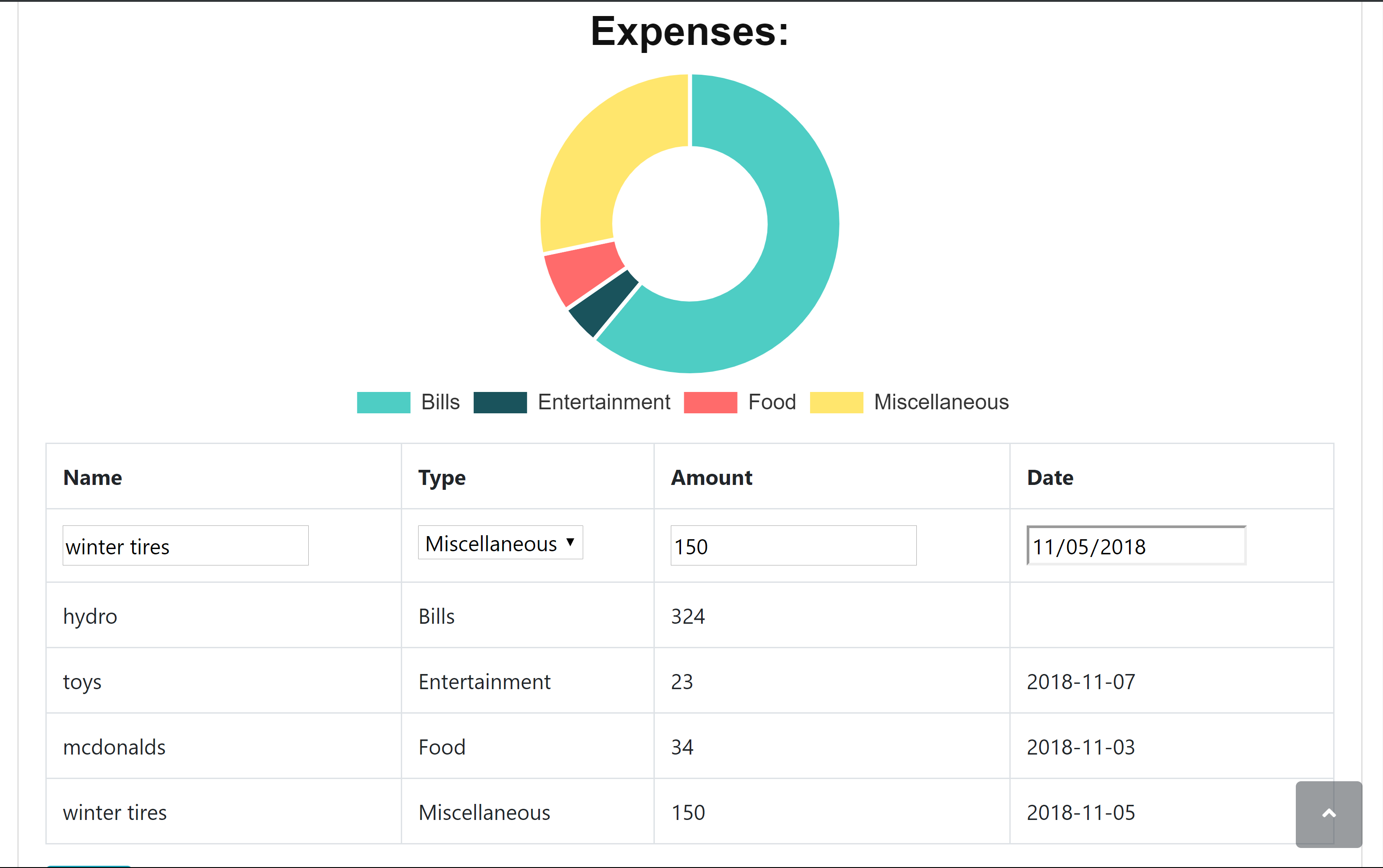Click the Entertainment legend label text
1383x868 pixels.
pyautogui.click(x=604, y=403)
